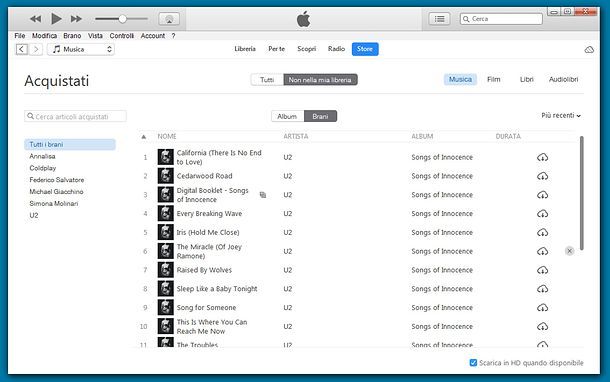Open the Controlli menu

122,36
